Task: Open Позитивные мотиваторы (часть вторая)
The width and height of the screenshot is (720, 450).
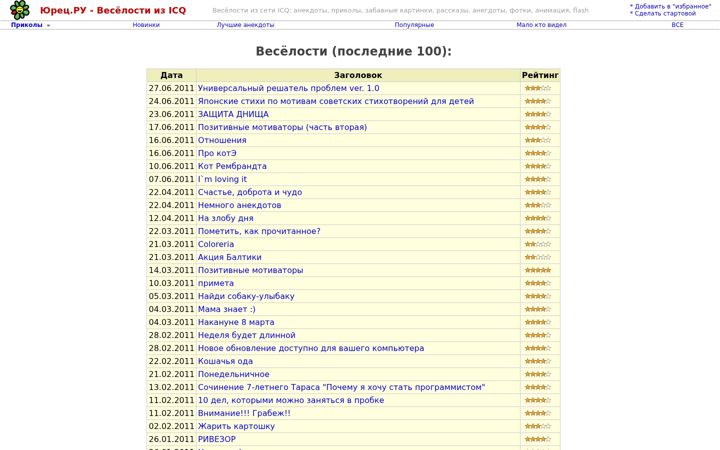Action: pos(282,127)
